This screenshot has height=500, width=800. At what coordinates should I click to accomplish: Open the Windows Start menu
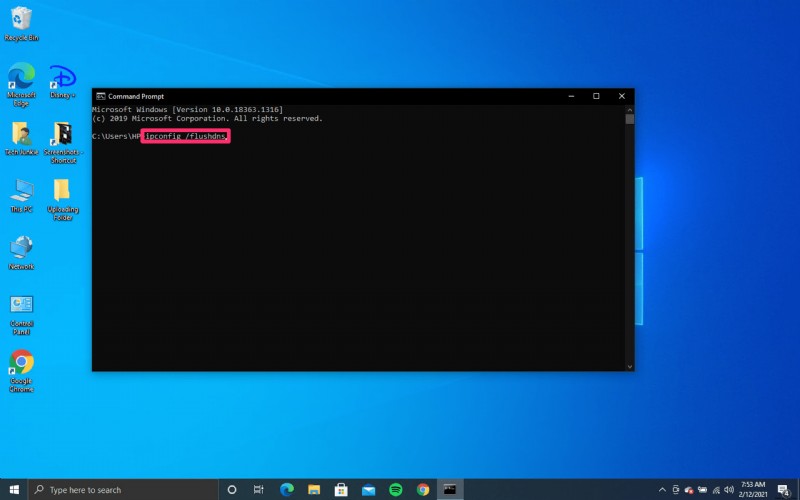(x=14, y=490)
